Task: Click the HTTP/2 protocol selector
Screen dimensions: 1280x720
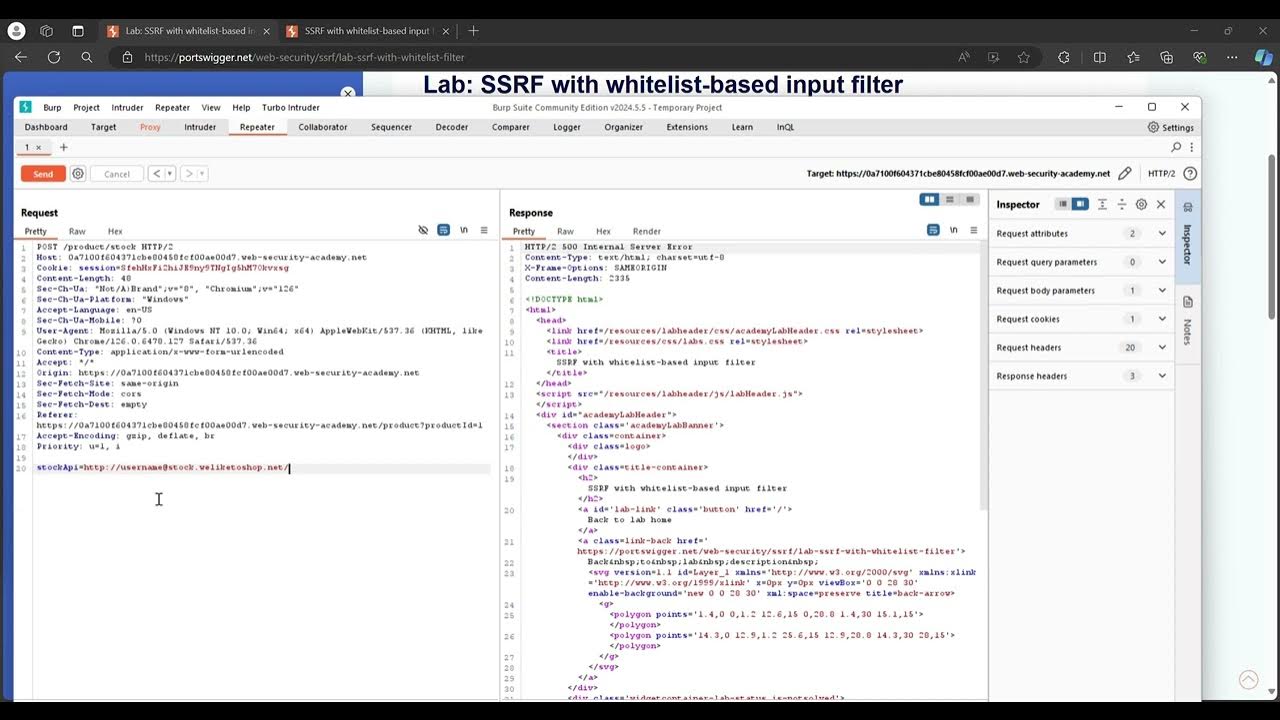Action: coord(1161,173)
